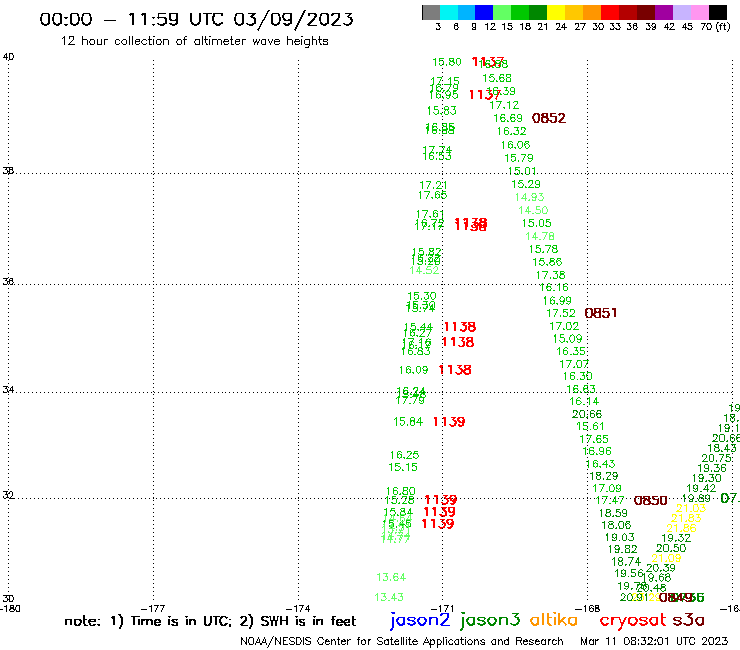740x650 pixels.
Task: Click the '40' latitude axis label
Action: [x=8, y=57]
